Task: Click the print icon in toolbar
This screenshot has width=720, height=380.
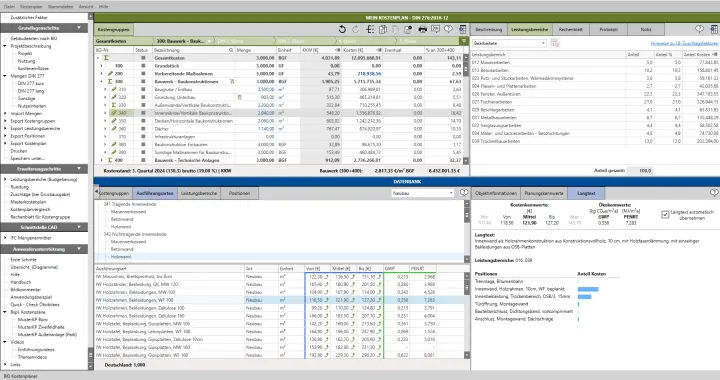Action: (422, 29)
